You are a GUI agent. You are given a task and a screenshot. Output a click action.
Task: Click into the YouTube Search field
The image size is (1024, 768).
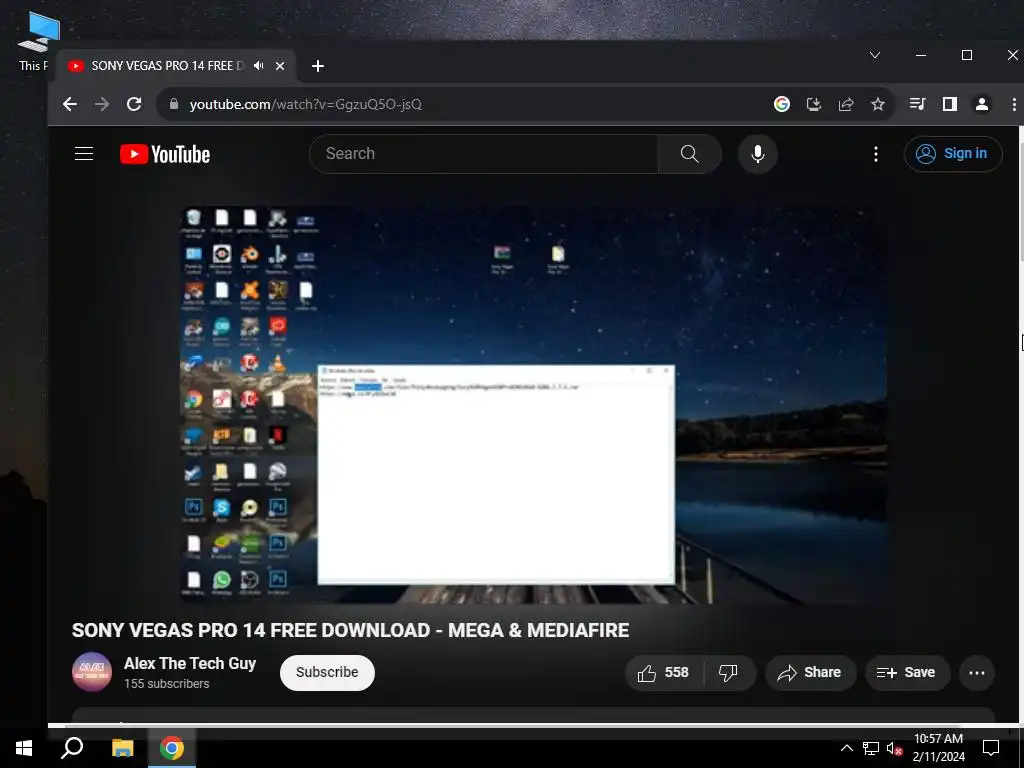483,153
